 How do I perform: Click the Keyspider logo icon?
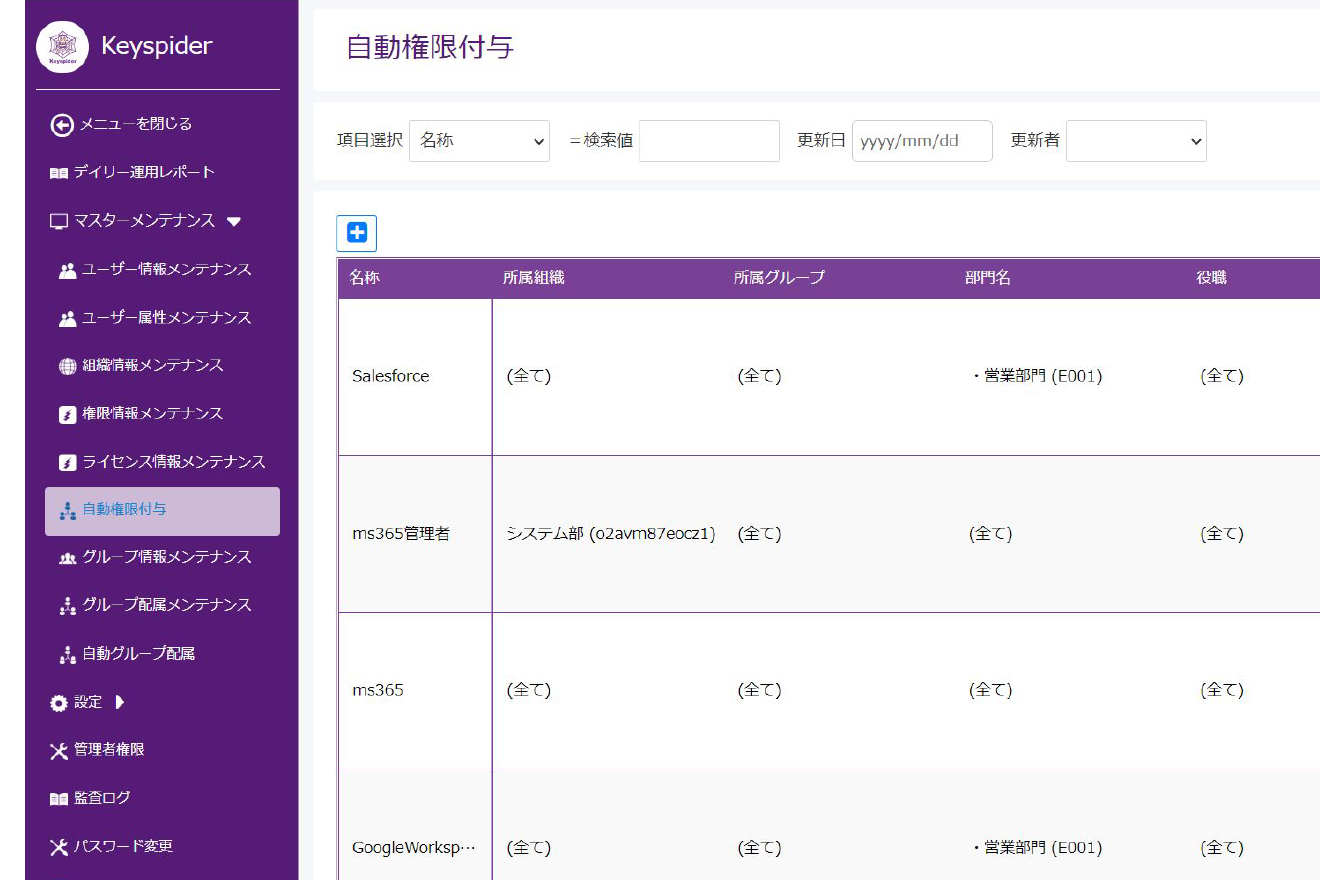[x=62, y=46]
